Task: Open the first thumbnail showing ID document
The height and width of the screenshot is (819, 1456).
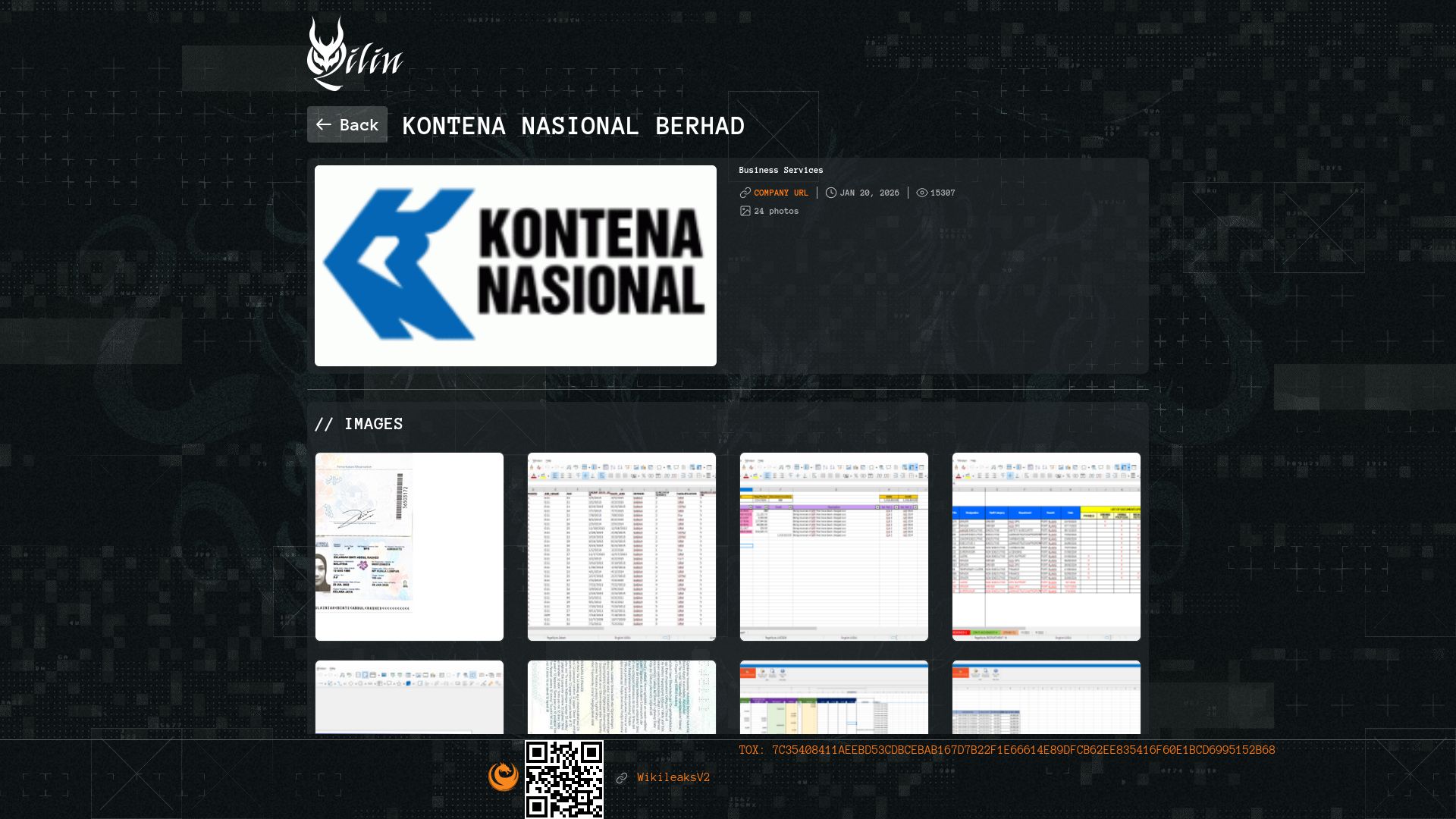Action: [x=409, y=546]
